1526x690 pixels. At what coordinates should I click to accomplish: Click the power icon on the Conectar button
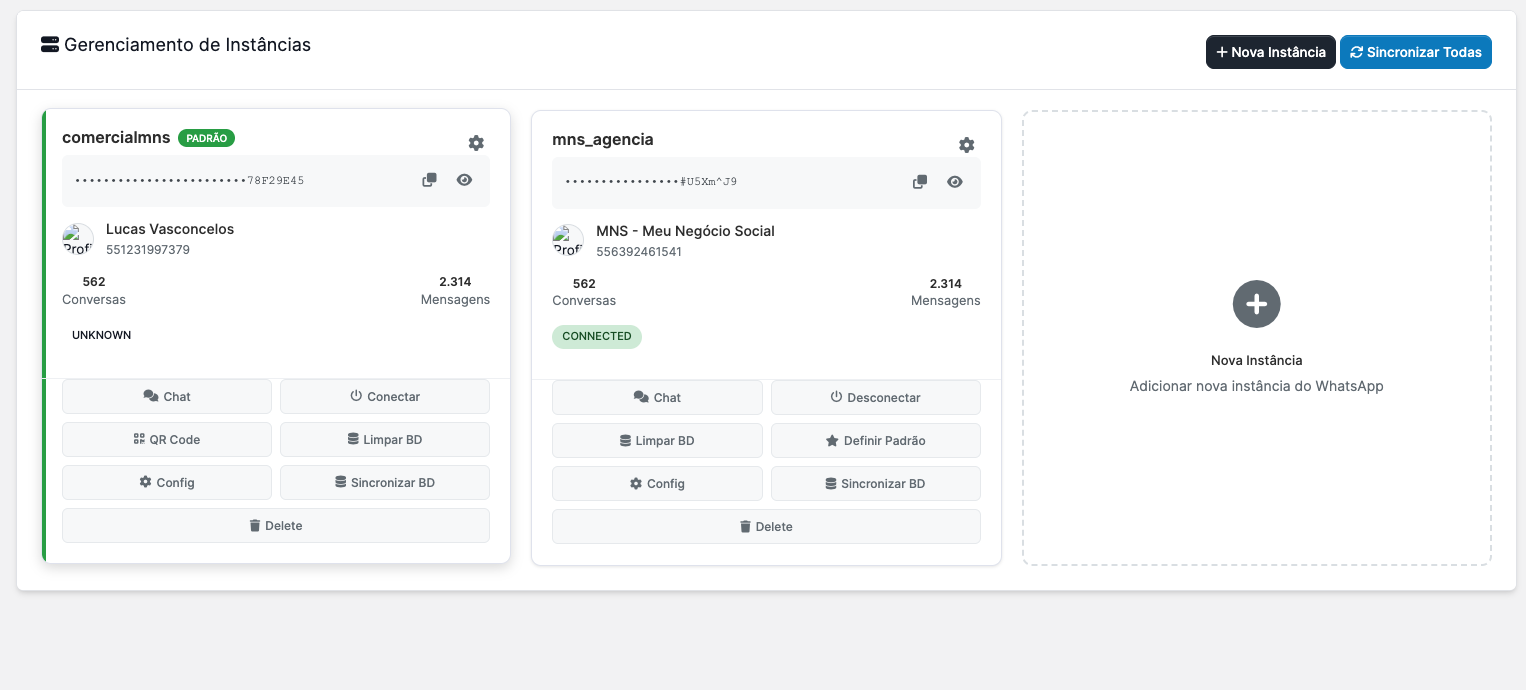(x=357, y=396)
